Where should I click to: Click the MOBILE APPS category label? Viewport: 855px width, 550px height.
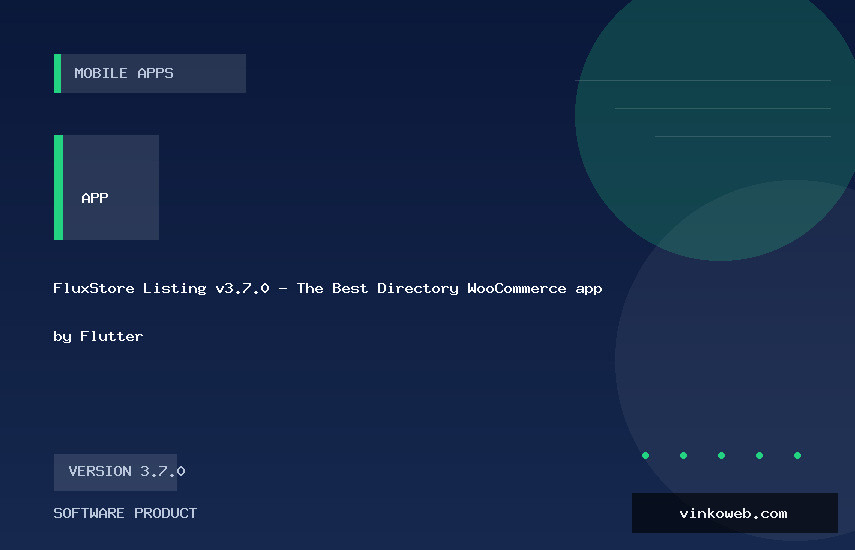tap(150, 73)
